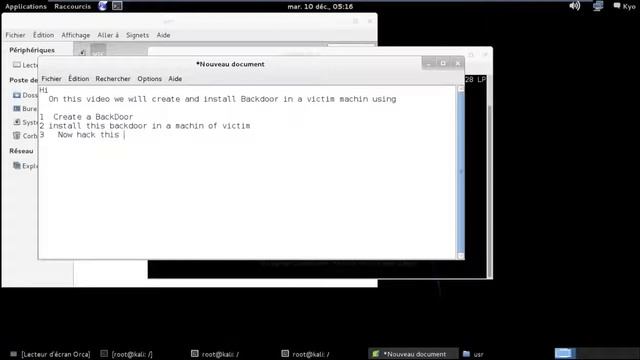Screen dimensions: 640x360
Task: Switch to the usr folder taskbar item
Action: coord(473,354)
